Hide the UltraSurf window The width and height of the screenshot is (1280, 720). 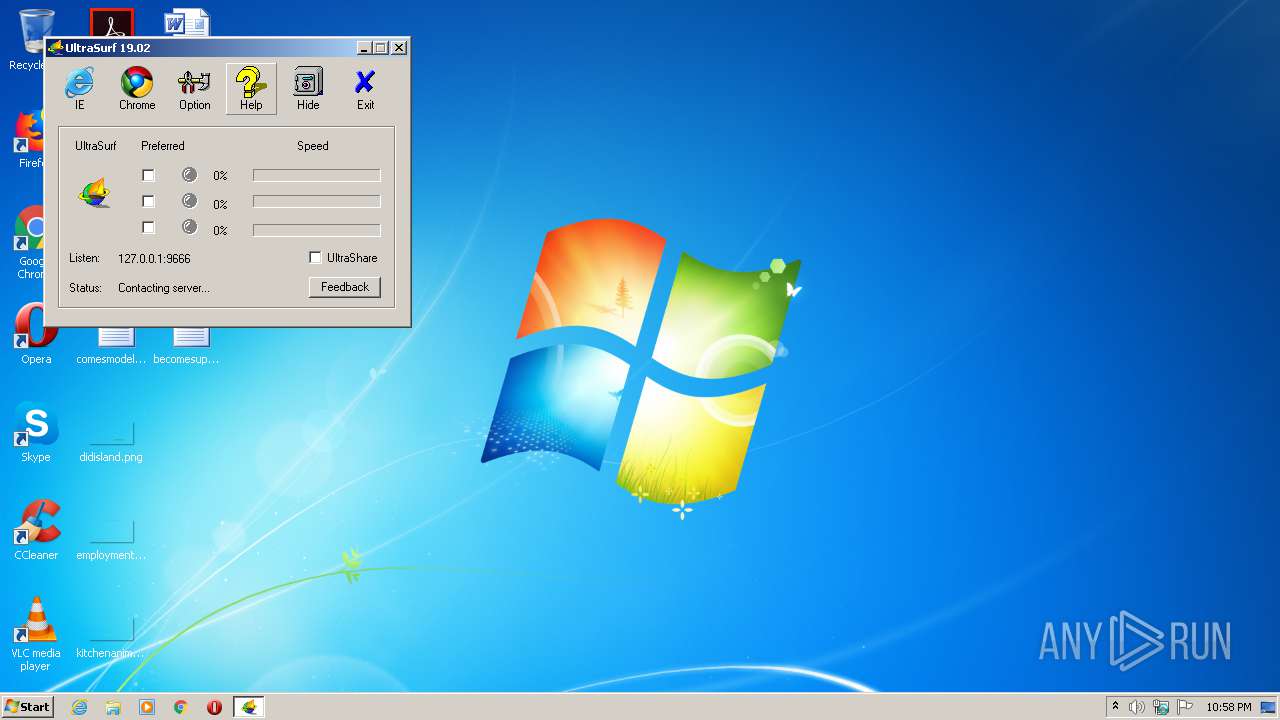[308, 89]
